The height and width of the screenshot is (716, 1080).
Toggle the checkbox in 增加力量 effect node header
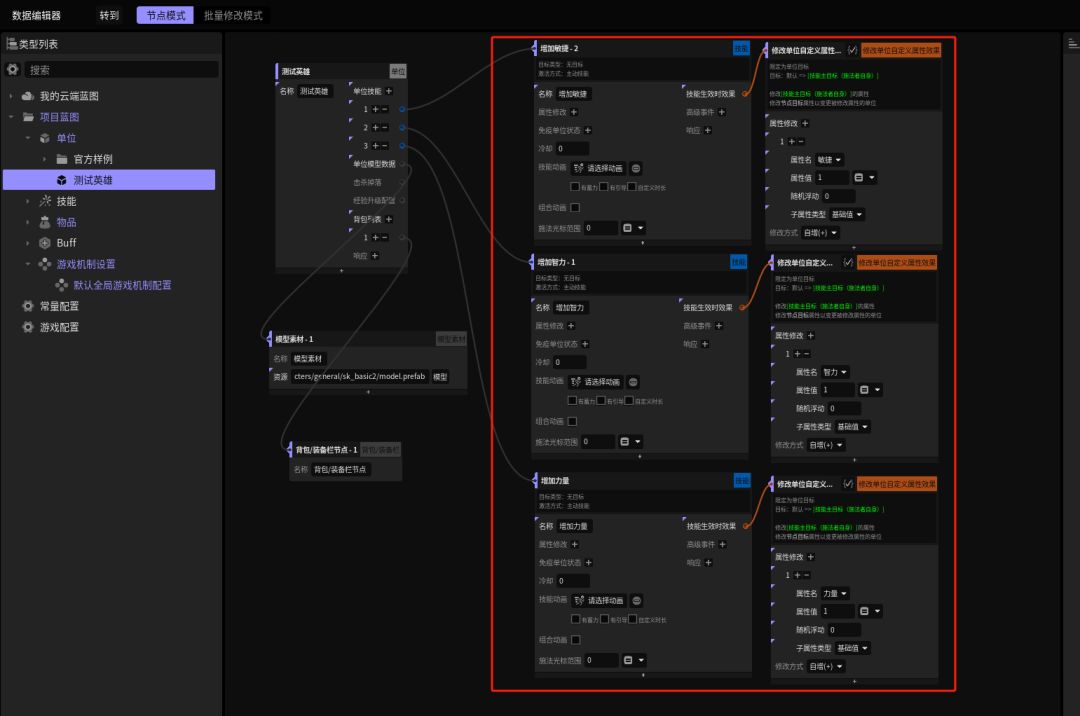click(x=848, y=484)
